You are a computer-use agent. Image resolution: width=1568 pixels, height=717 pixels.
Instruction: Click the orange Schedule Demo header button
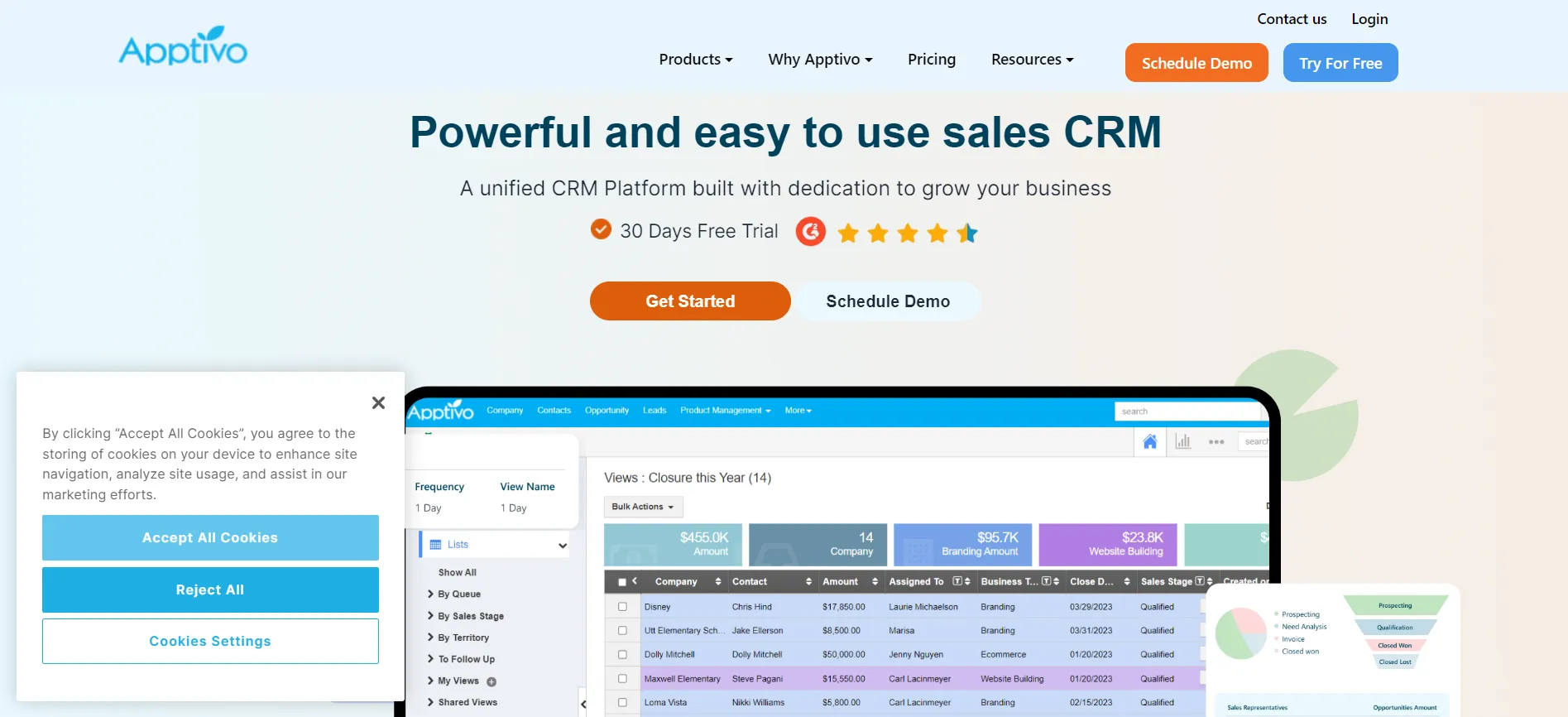pos(1196,63)
